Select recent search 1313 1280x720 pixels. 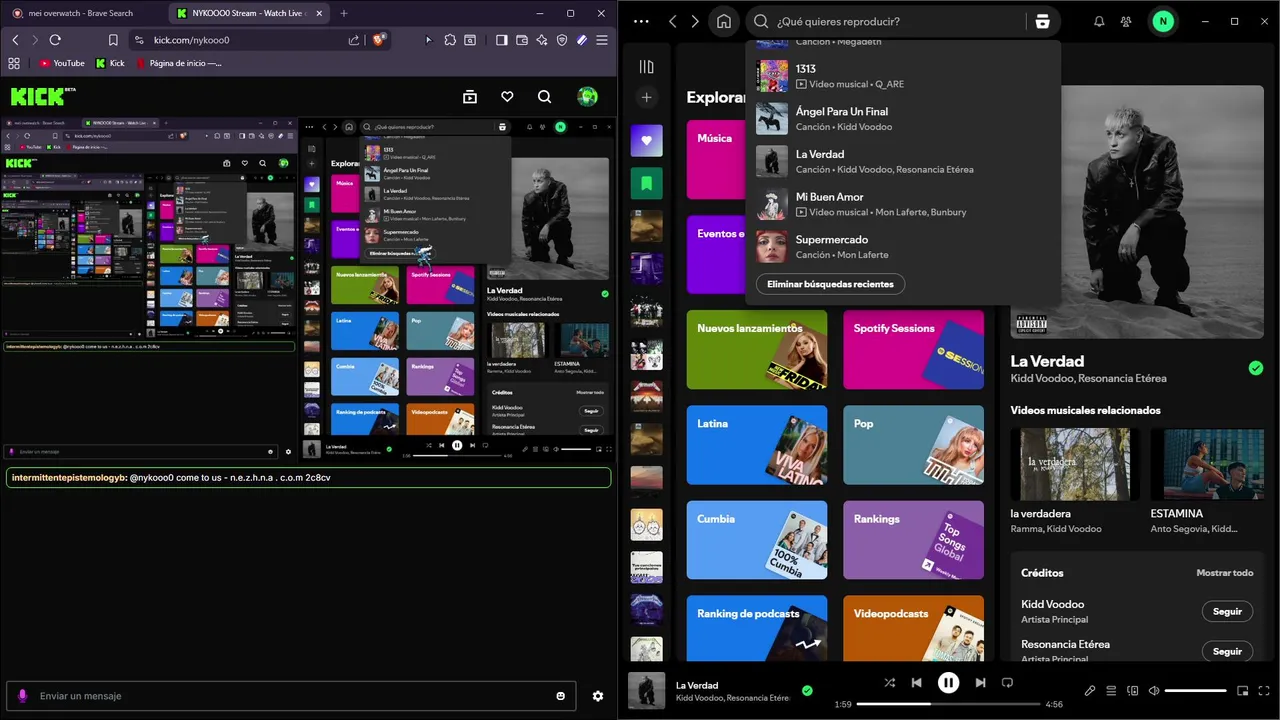click(902, 76)
